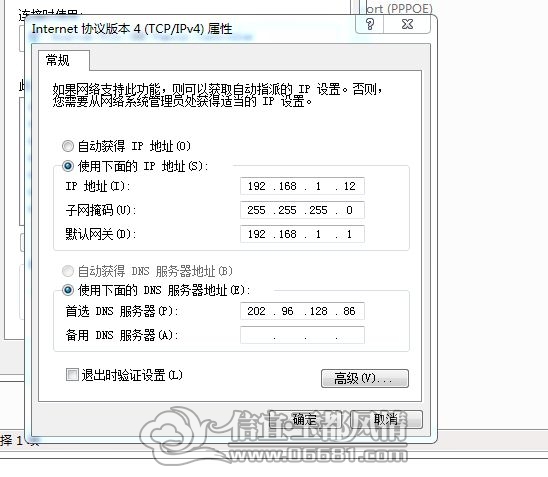Click the empty 备用 DNS 服务器 field
The width and height of the screenshot is (548, 477).
(x=302, y=335)
